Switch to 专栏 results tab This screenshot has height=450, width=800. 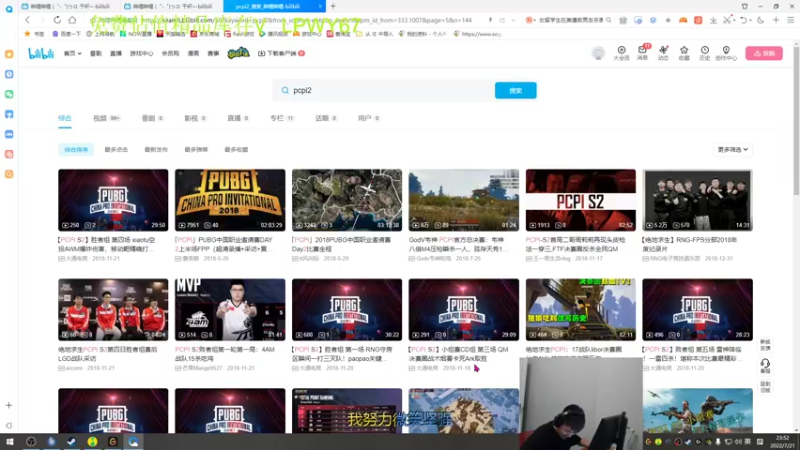pos(282,118)
